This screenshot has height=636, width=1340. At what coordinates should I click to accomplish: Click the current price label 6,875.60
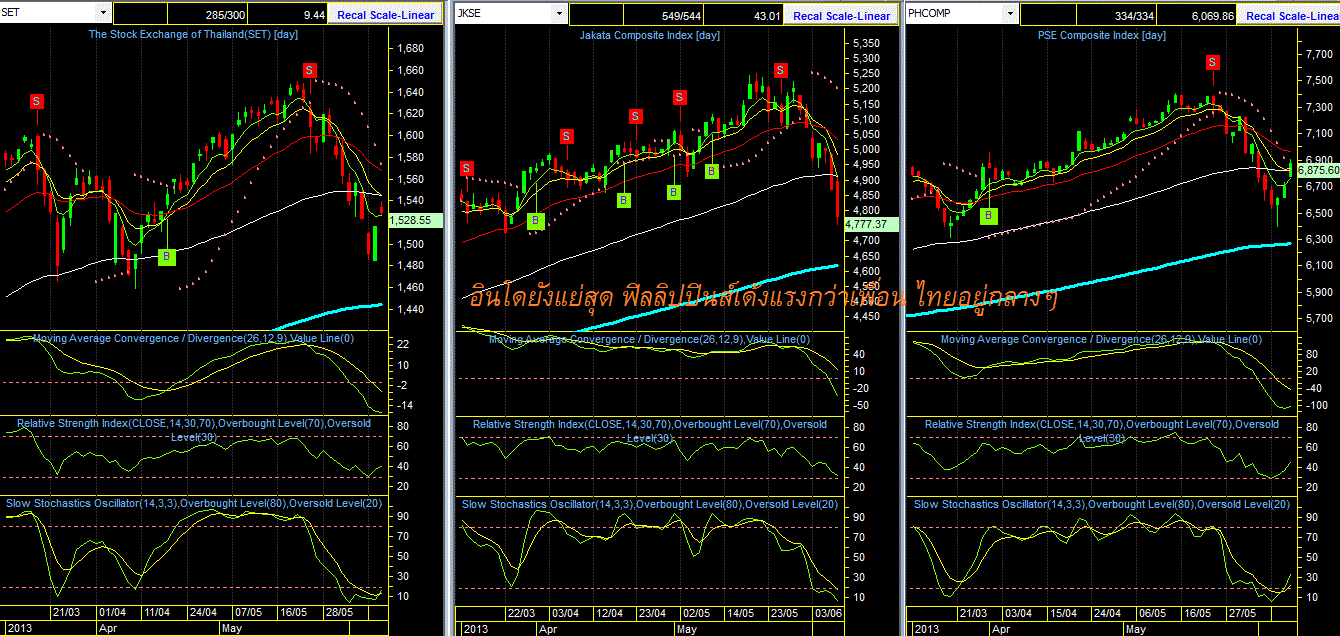1317,171
